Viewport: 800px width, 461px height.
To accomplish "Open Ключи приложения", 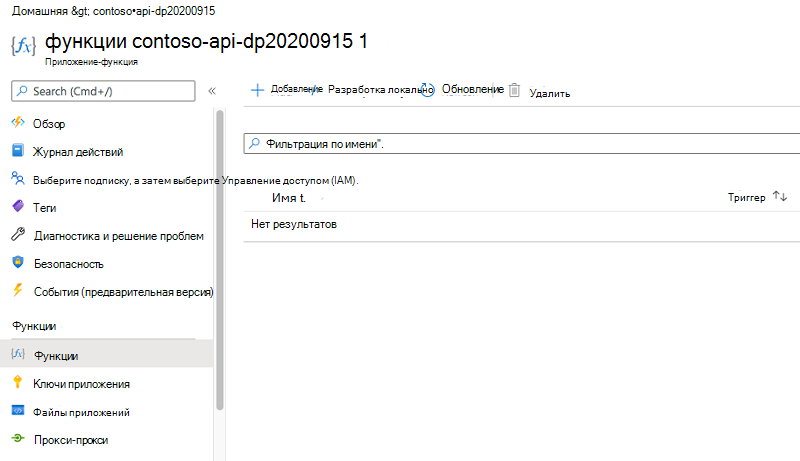I will tap(81, 384).
